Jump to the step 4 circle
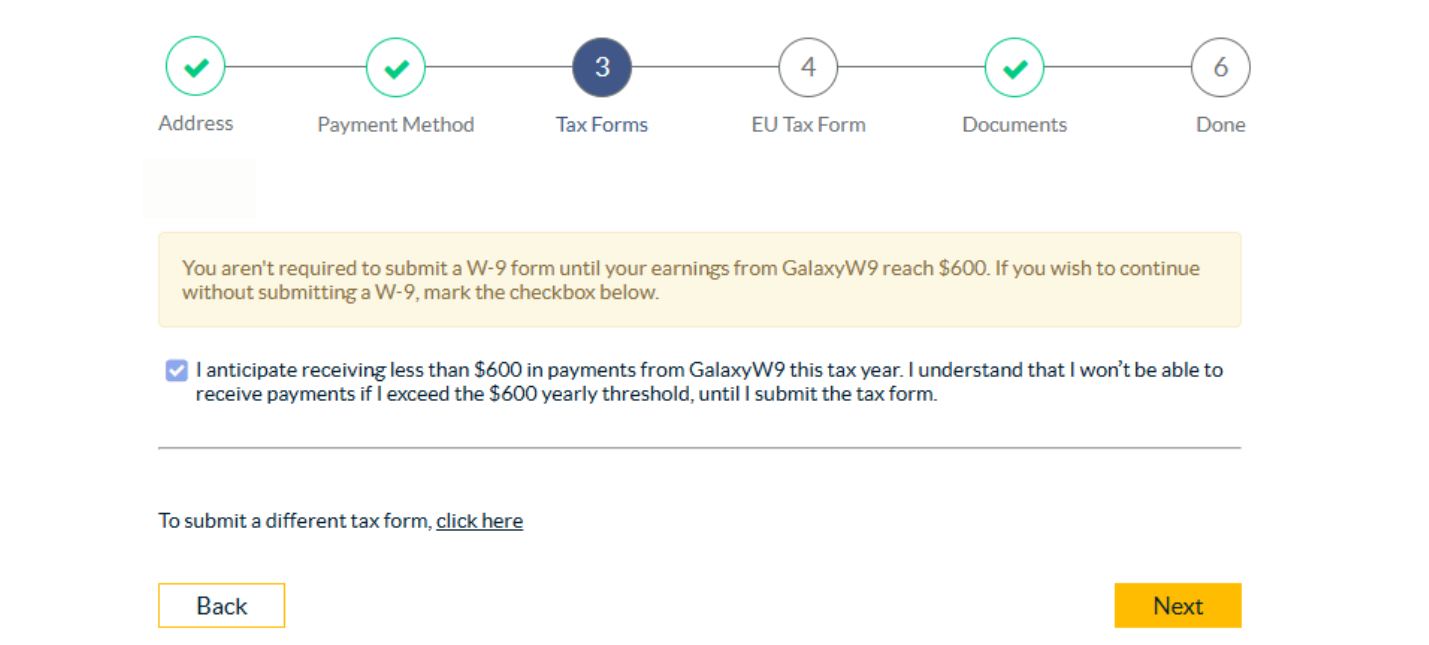 pyautogui.click(x=808, y=67)
